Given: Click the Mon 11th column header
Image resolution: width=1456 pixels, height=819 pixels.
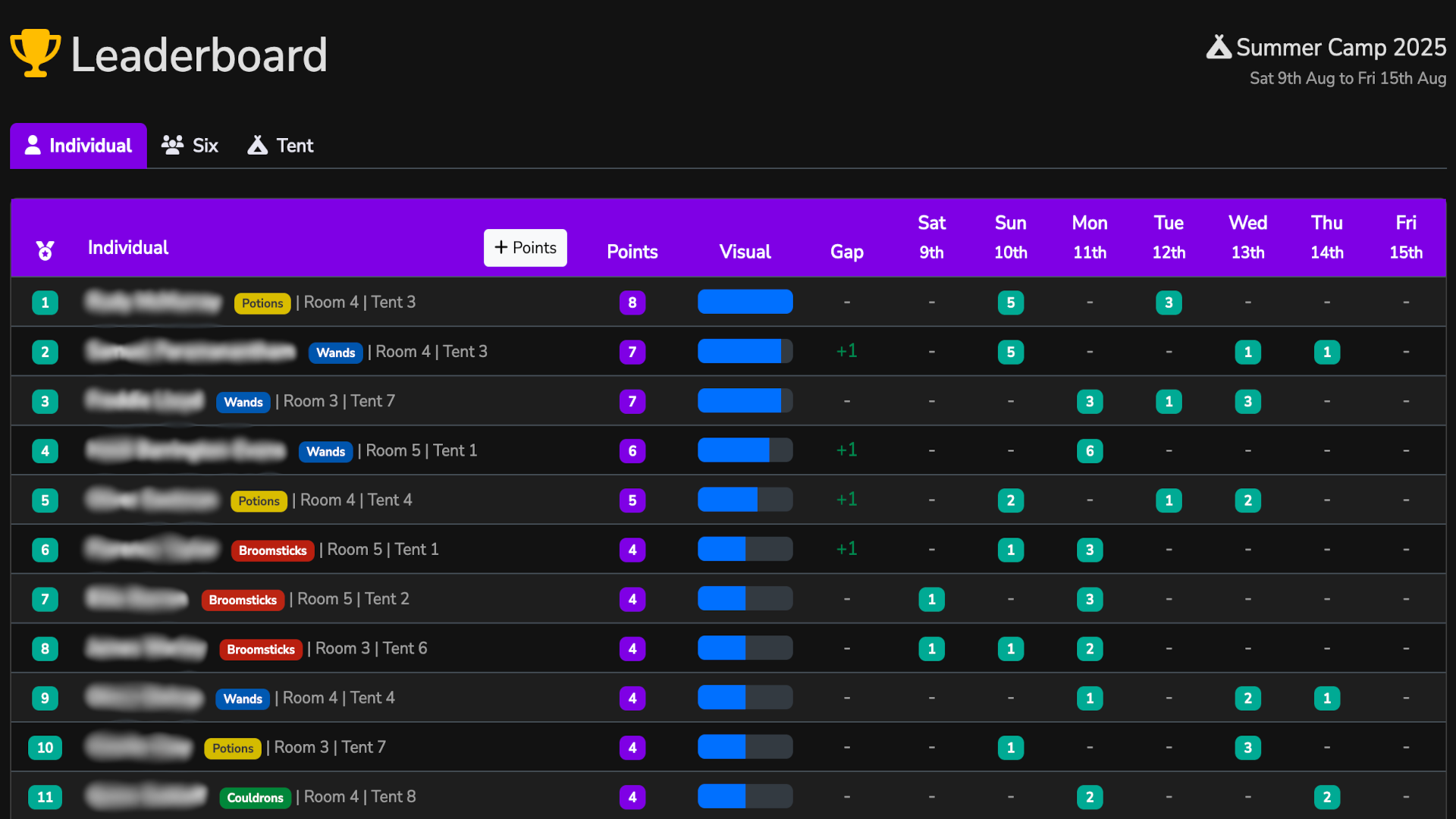Looking at the screenshot, I should [1090, 237].
